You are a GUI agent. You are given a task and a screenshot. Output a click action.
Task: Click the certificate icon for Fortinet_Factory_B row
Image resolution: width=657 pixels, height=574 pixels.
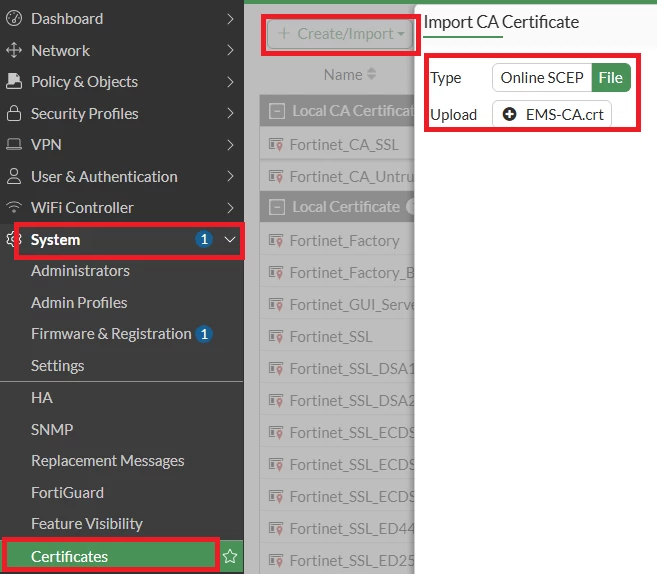(x=276, y=273)
